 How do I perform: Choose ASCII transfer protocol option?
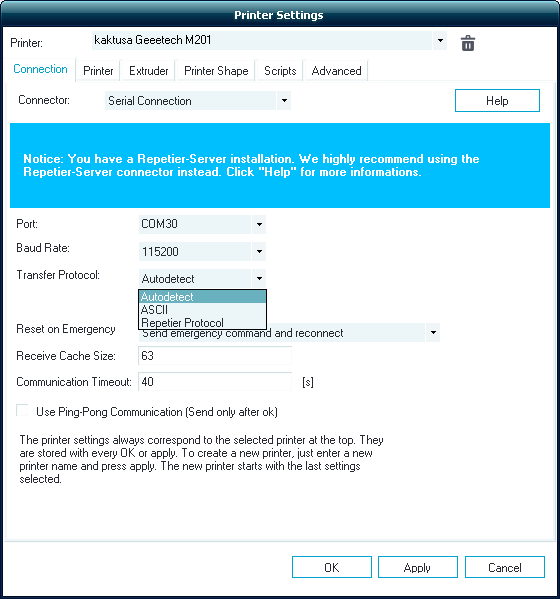(x=202, y=310)
